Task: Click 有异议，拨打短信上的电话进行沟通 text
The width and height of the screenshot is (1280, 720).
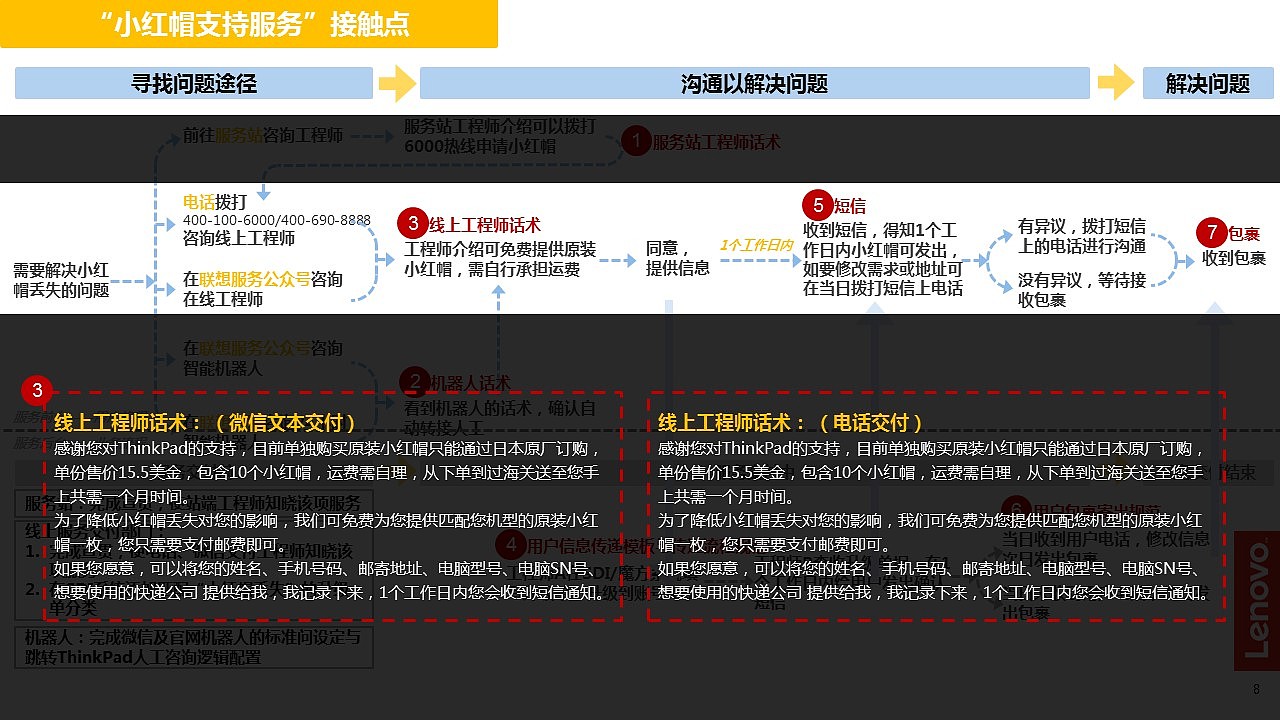Action: pos(1082,235)
